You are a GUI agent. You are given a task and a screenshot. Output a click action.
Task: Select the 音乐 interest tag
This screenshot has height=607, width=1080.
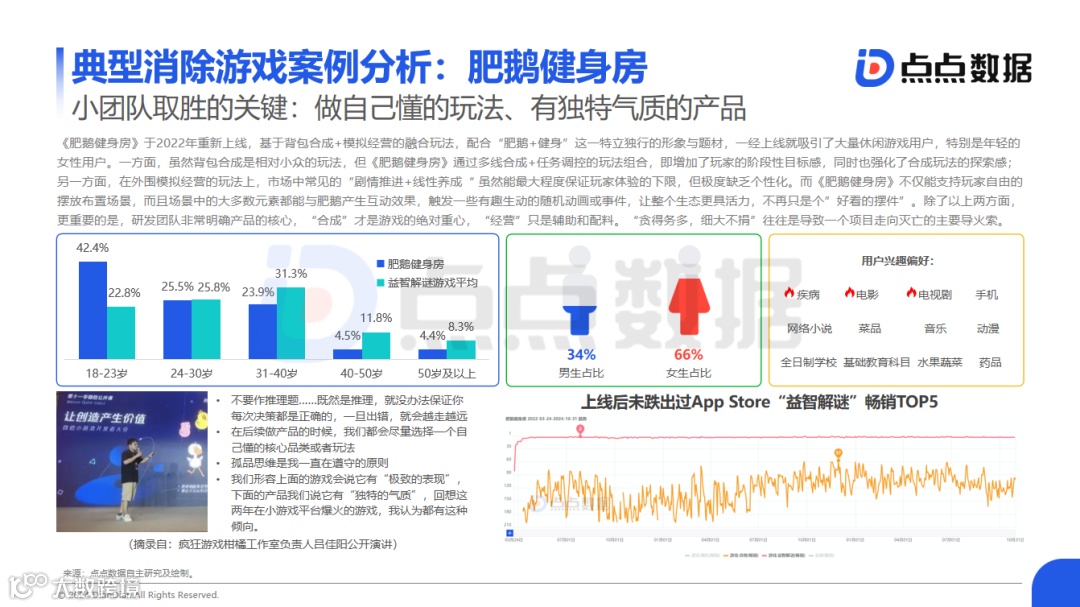(x=935, y=329)
